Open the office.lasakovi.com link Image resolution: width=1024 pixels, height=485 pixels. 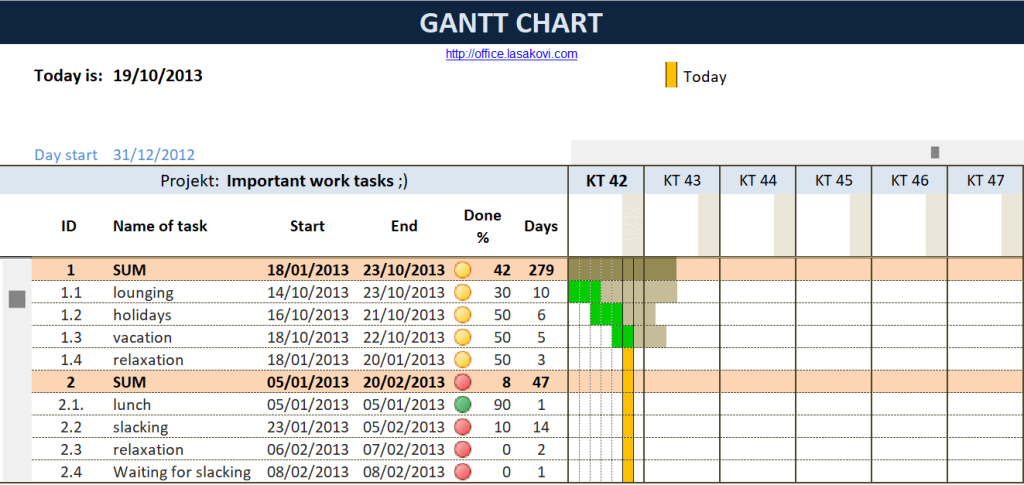[x=511, y=55]
